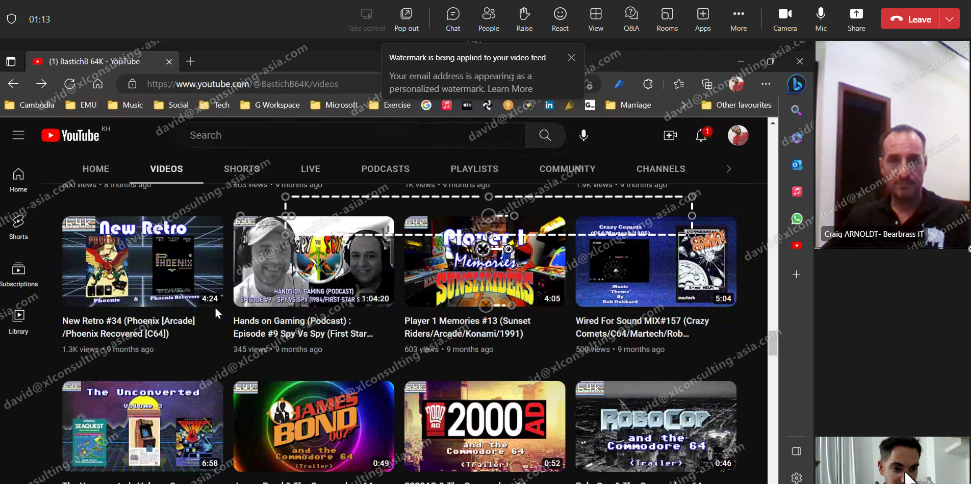Pop out the shared content window
This screenshot has width=971, height=484.
(x=406, y=19)
